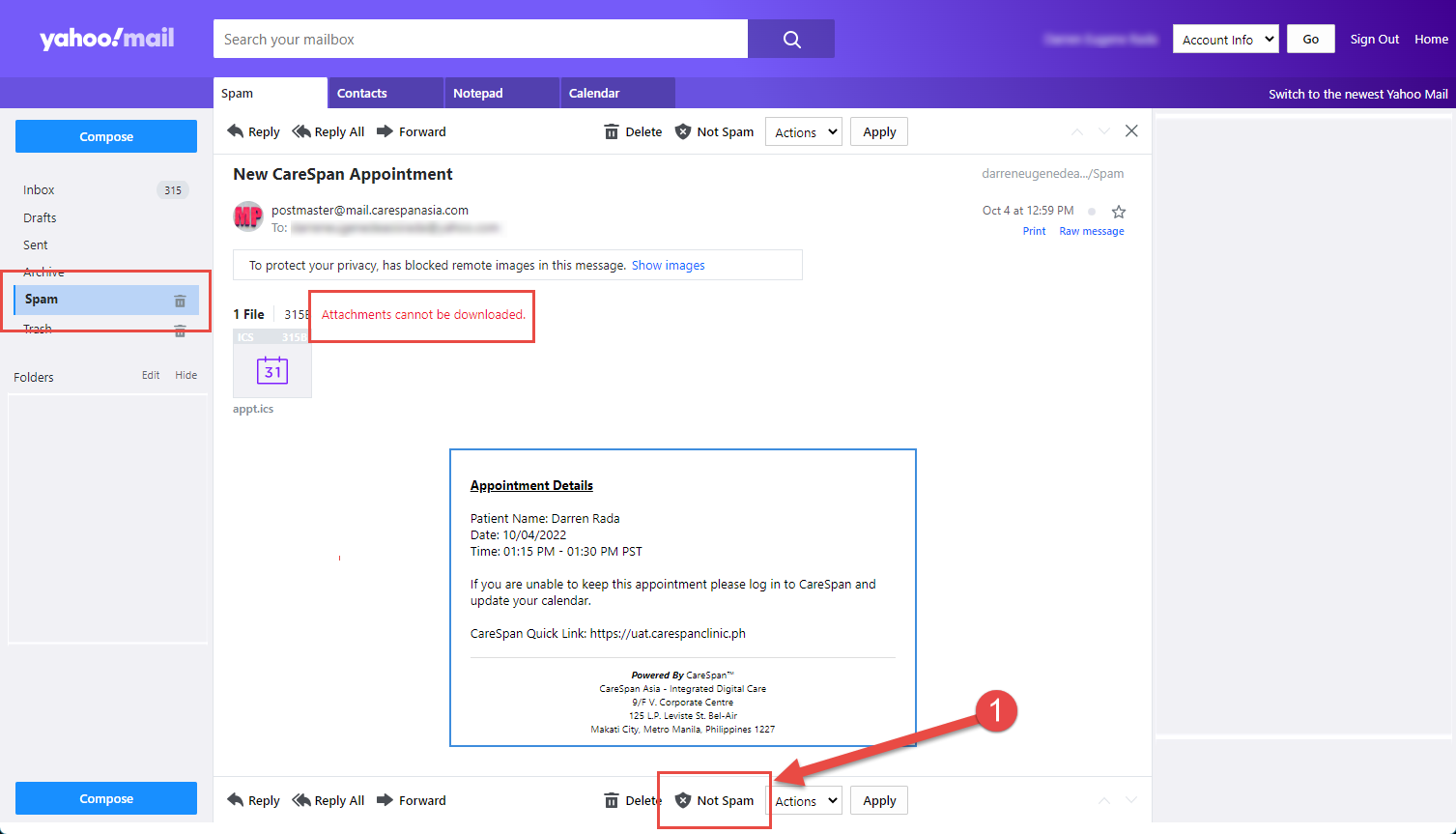
Task: Click Hide next to Folders
Action: [x=186, y=375]
